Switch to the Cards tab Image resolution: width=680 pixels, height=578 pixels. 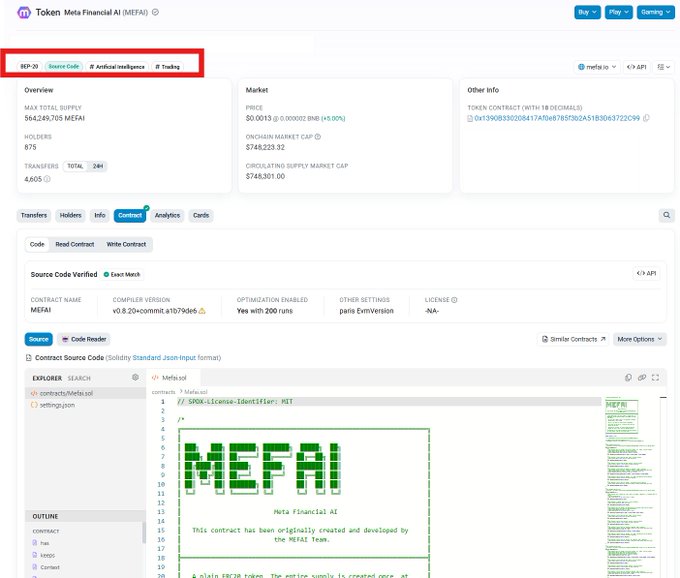click(201, 216)
